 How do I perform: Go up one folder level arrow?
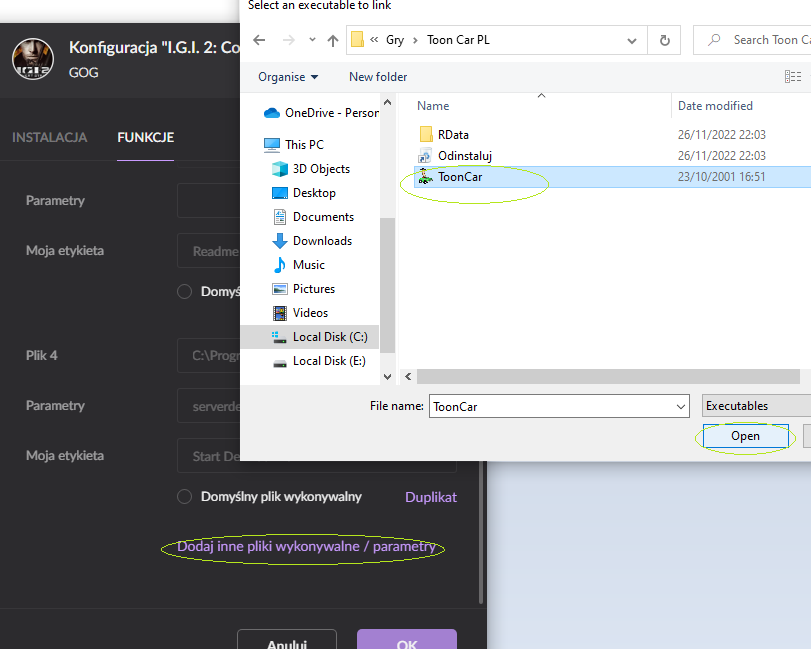(333, 40)
